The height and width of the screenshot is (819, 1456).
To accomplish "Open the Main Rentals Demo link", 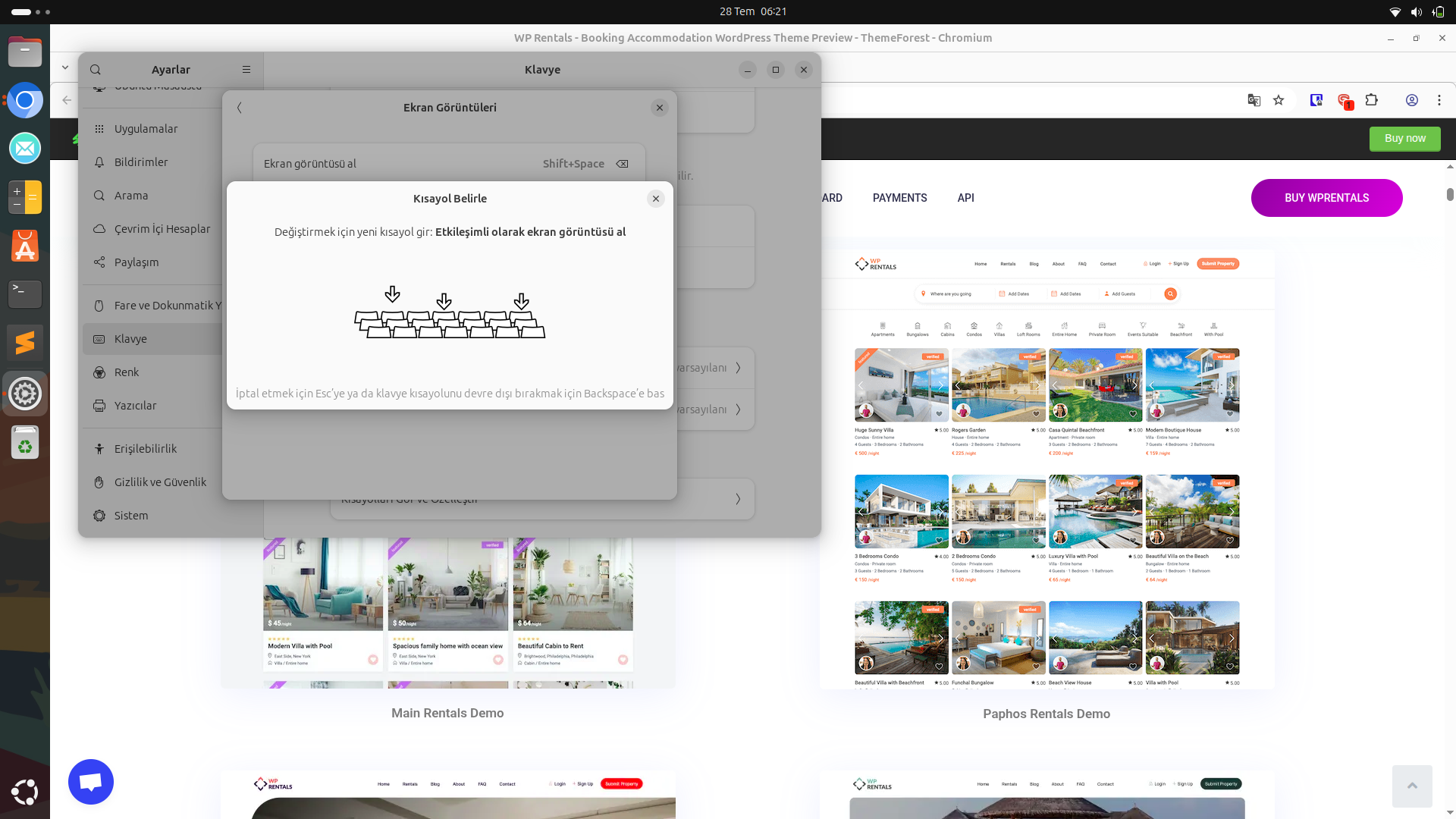I will 447,713.
